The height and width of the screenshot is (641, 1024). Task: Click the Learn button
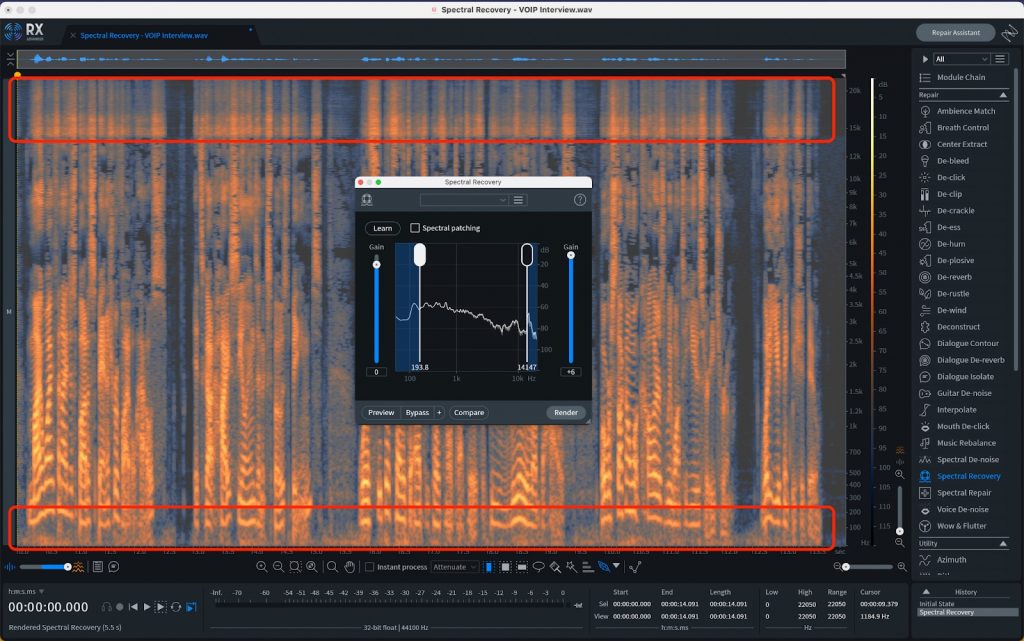point(383,228)
